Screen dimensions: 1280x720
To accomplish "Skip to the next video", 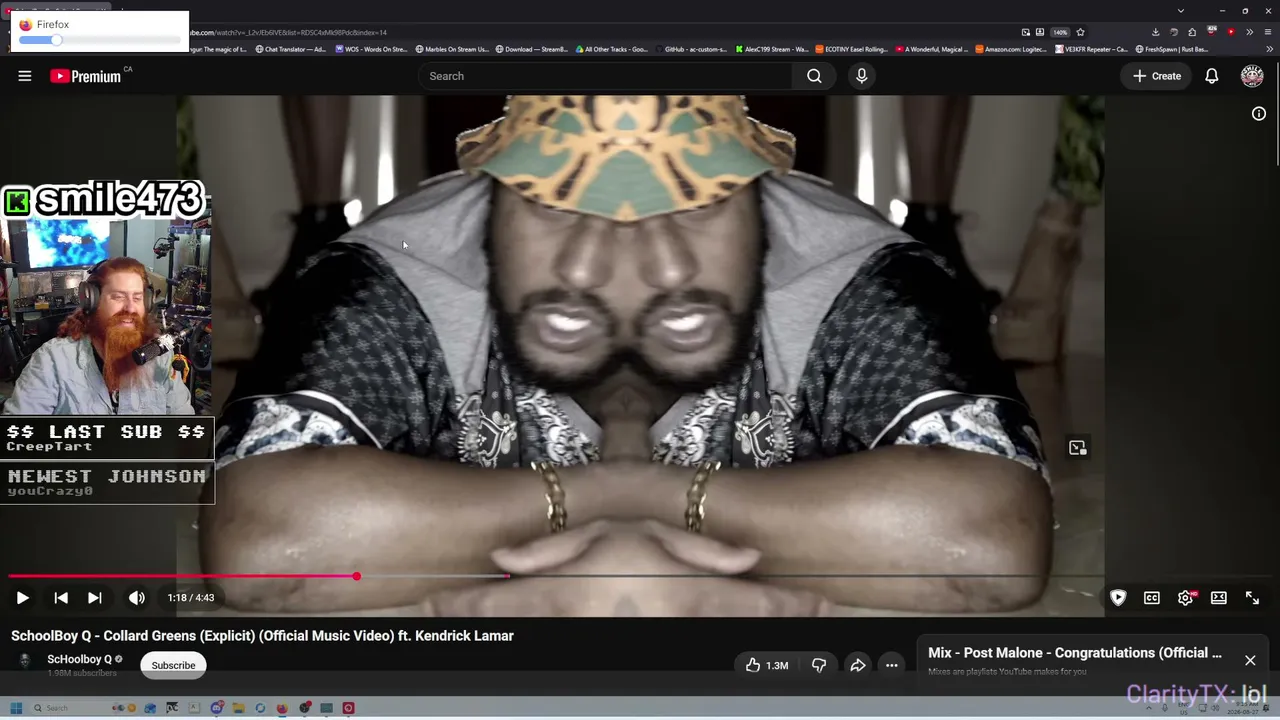I will (x=95, y=598).
